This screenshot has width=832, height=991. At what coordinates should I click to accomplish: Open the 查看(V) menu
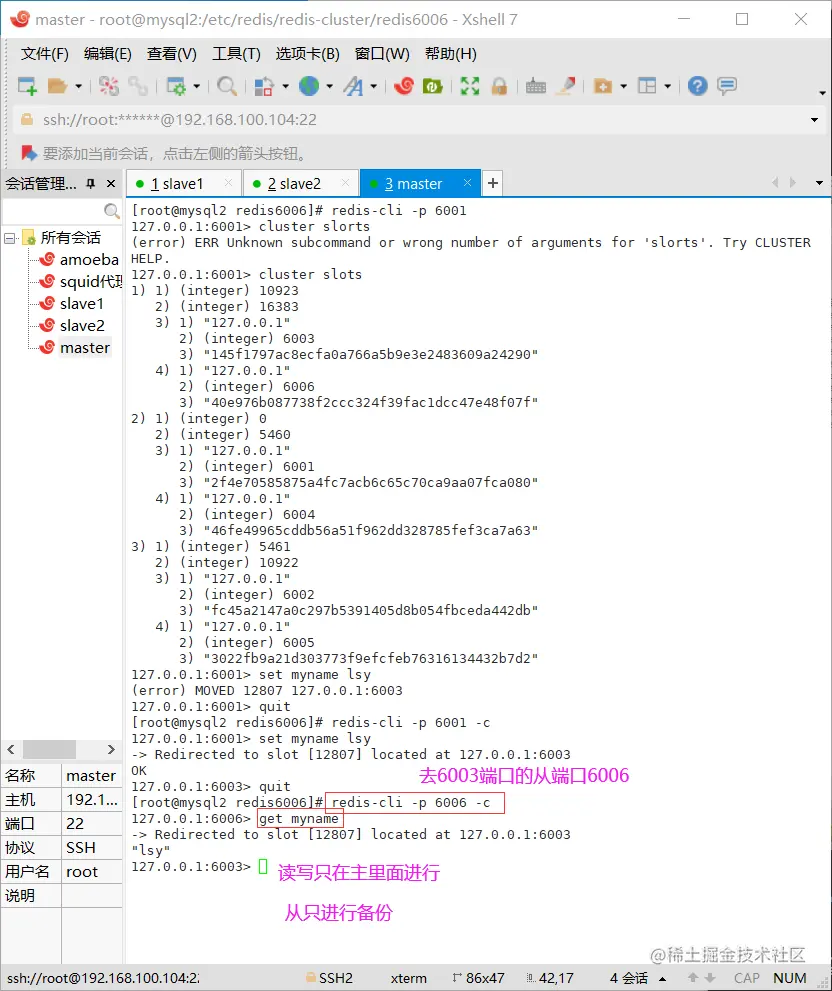click(x=171, y=54)
